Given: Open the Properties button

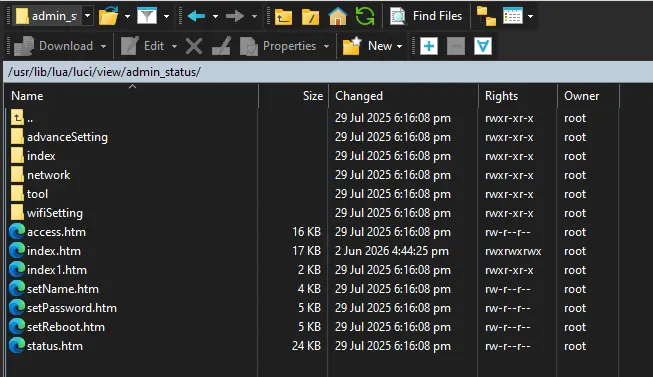Looking at the screenshot, I should click(278, 46).
